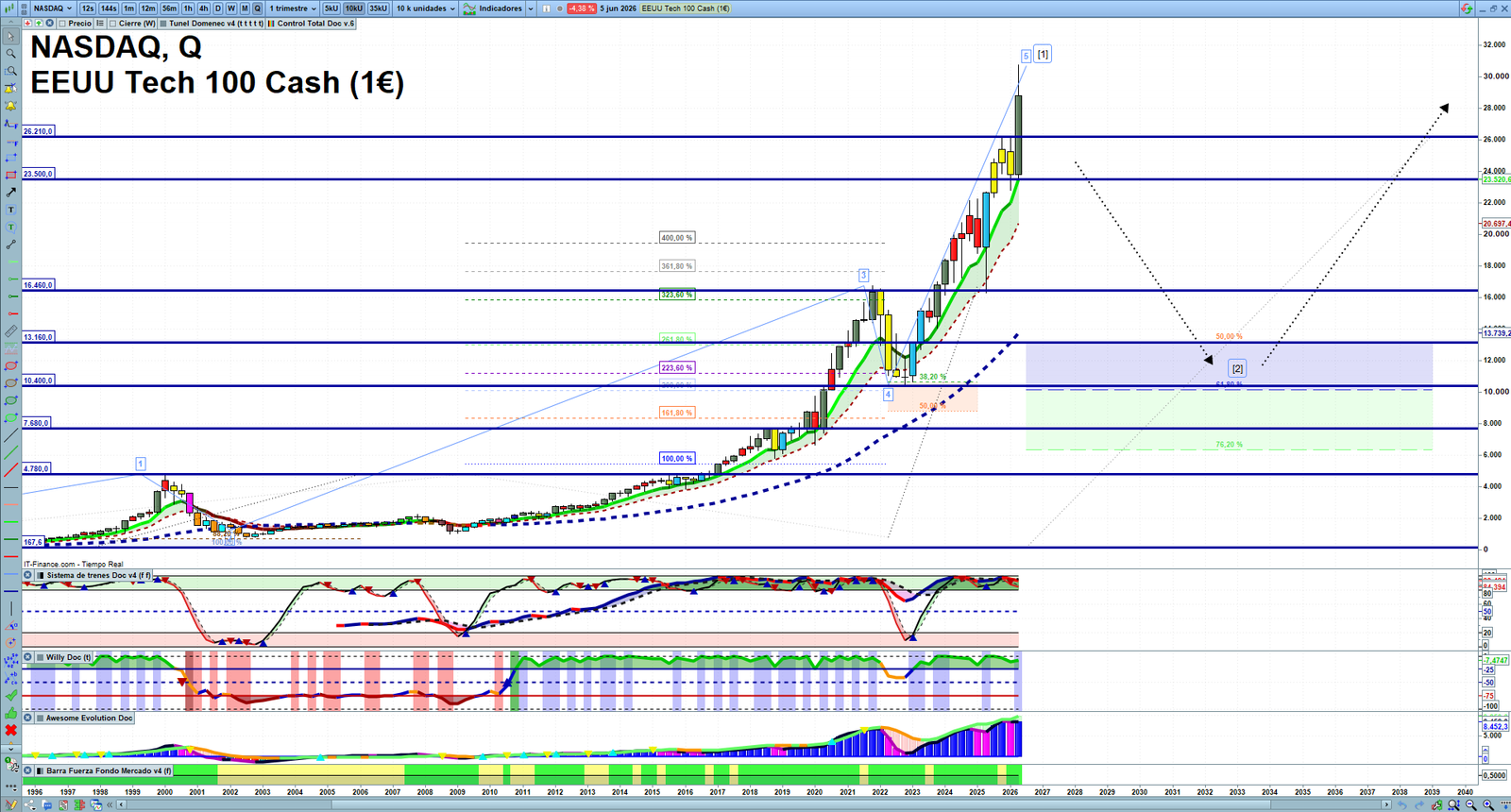Switch to the W weekly timeframe
Image resolution: width=1511 pixels, height=812 pixels.
coord(231,8)
